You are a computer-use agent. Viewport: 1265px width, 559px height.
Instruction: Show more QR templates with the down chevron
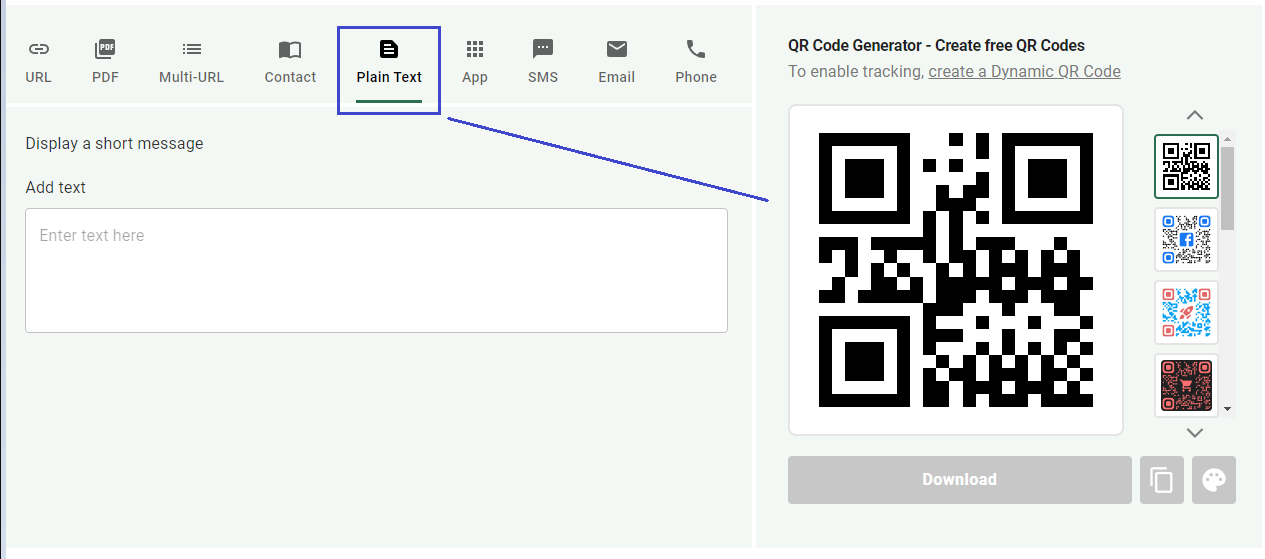pyautogui.click(x=1195, y=433)
